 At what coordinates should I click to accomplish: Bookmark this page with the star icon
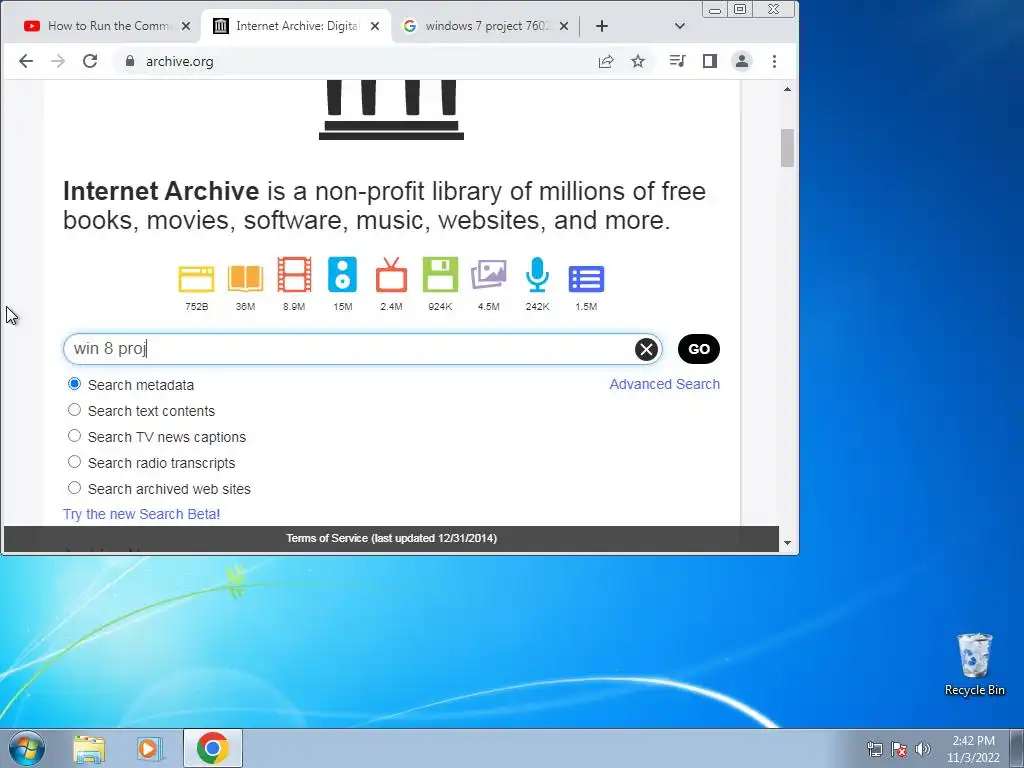[x=637, y=61]
